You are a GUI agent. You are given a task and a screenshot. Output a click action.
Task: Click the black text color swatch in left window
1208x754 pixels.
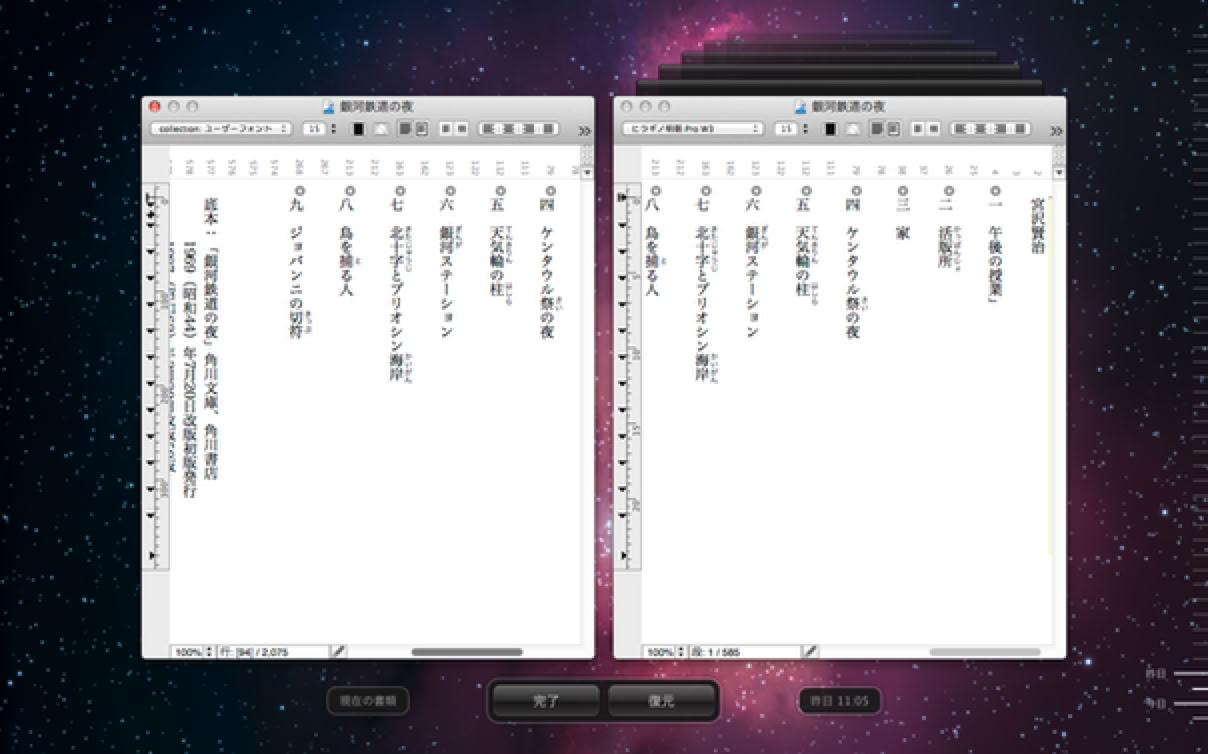pos(359,129)
